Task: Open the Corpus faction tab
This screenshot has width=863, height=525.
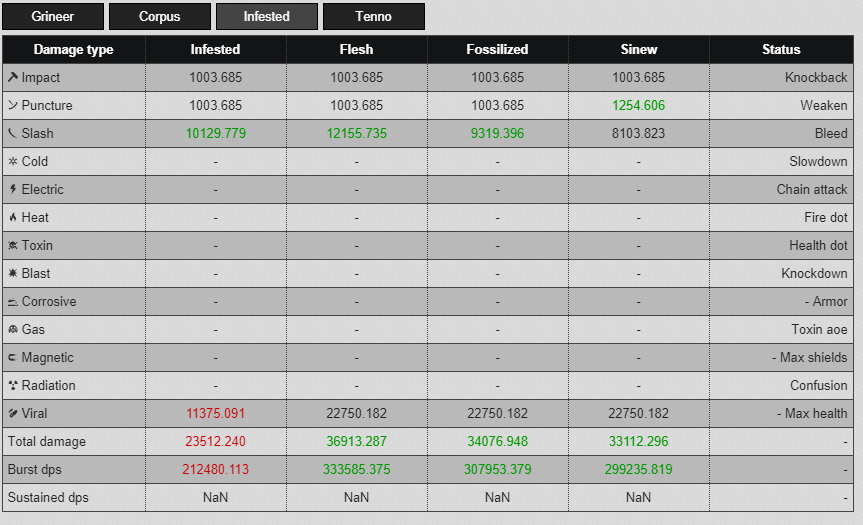Action: (x=160, y=17)
